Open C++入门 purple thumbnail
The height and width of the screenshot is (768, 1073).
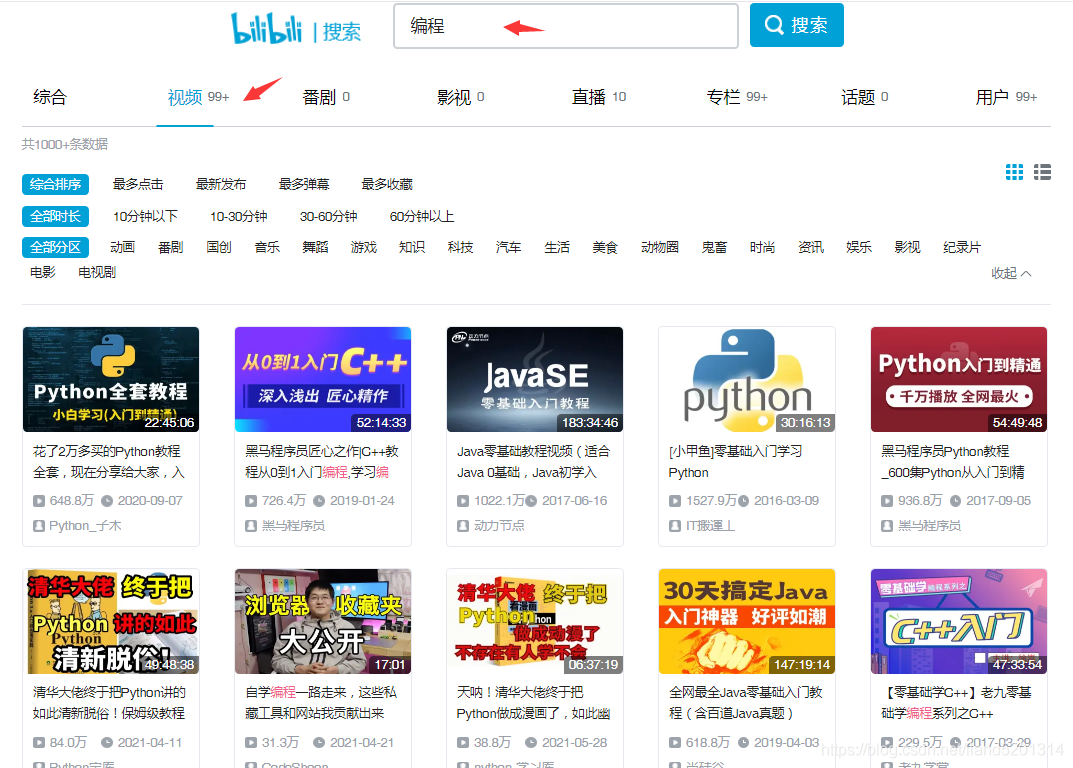tap(959, 621)
